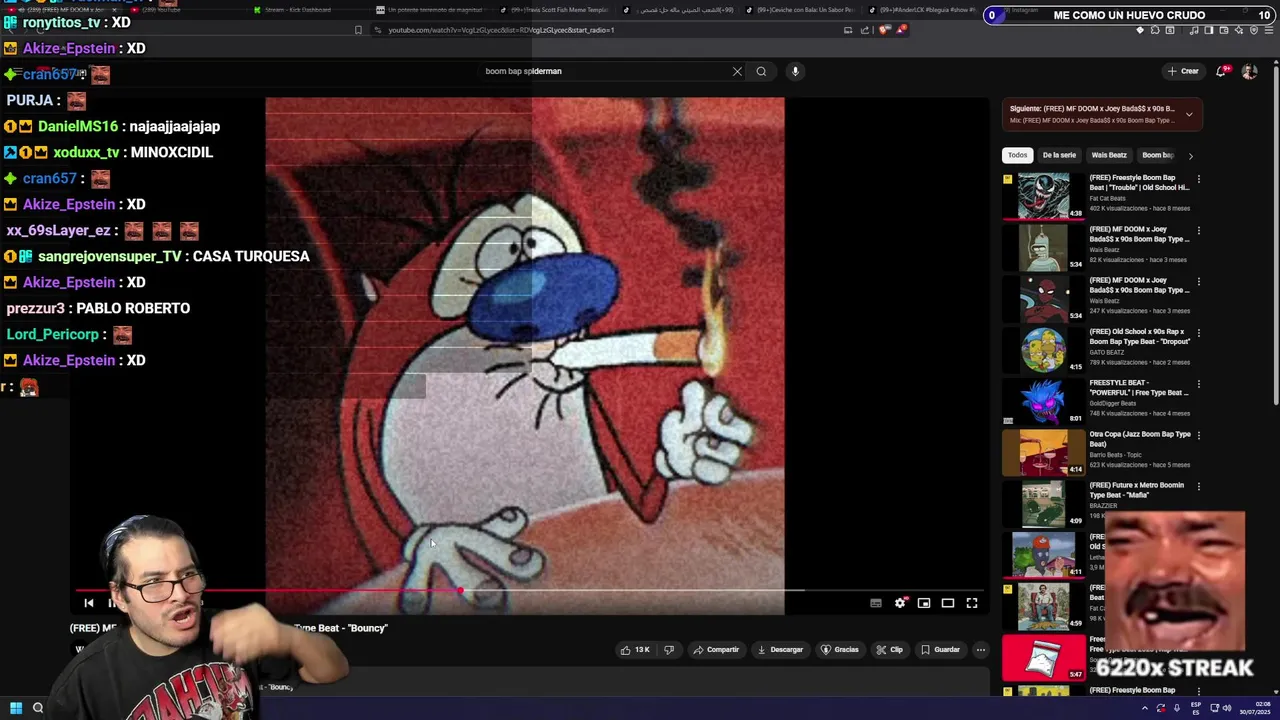Bookmark icon left of the address bar
The image size is (1280, 720).
tap(358, 30)
